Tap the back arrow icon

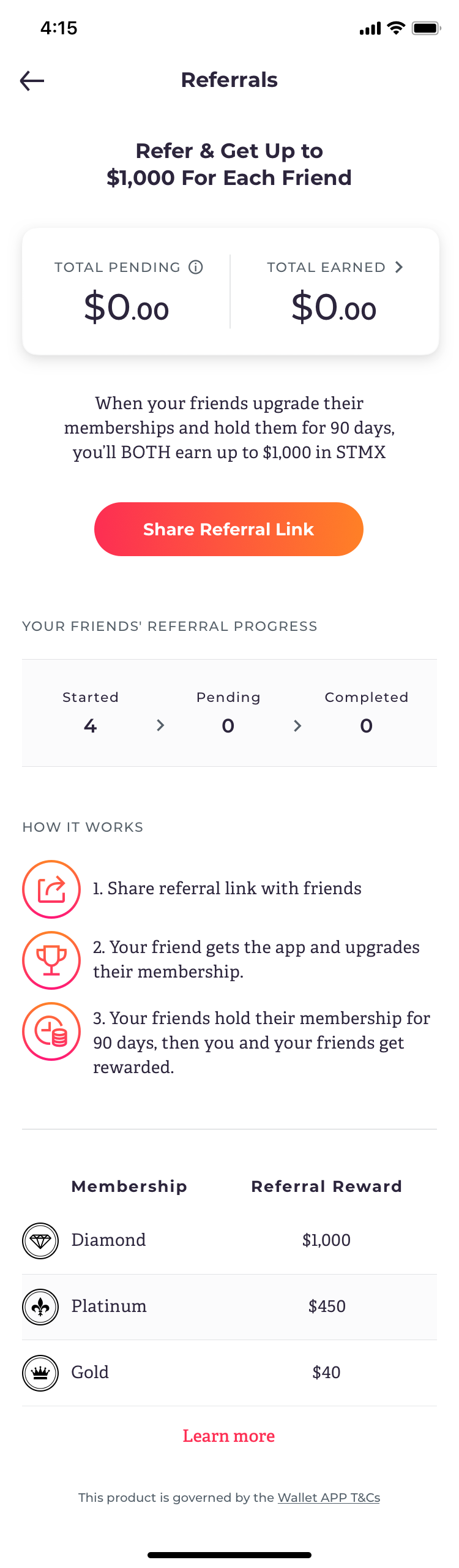32,80
